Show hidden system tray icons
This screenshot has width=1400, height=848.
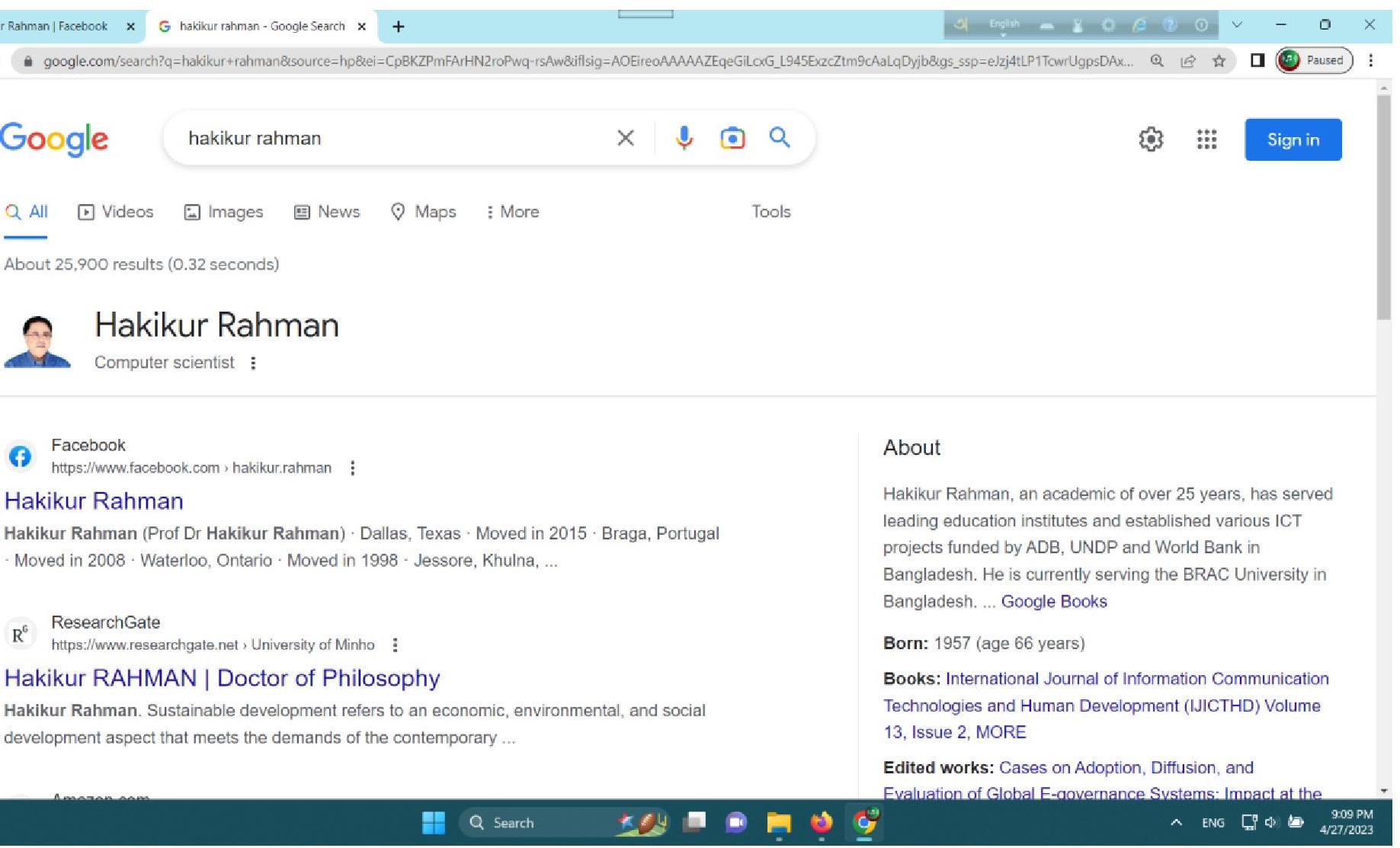(x=1176, y=823)
